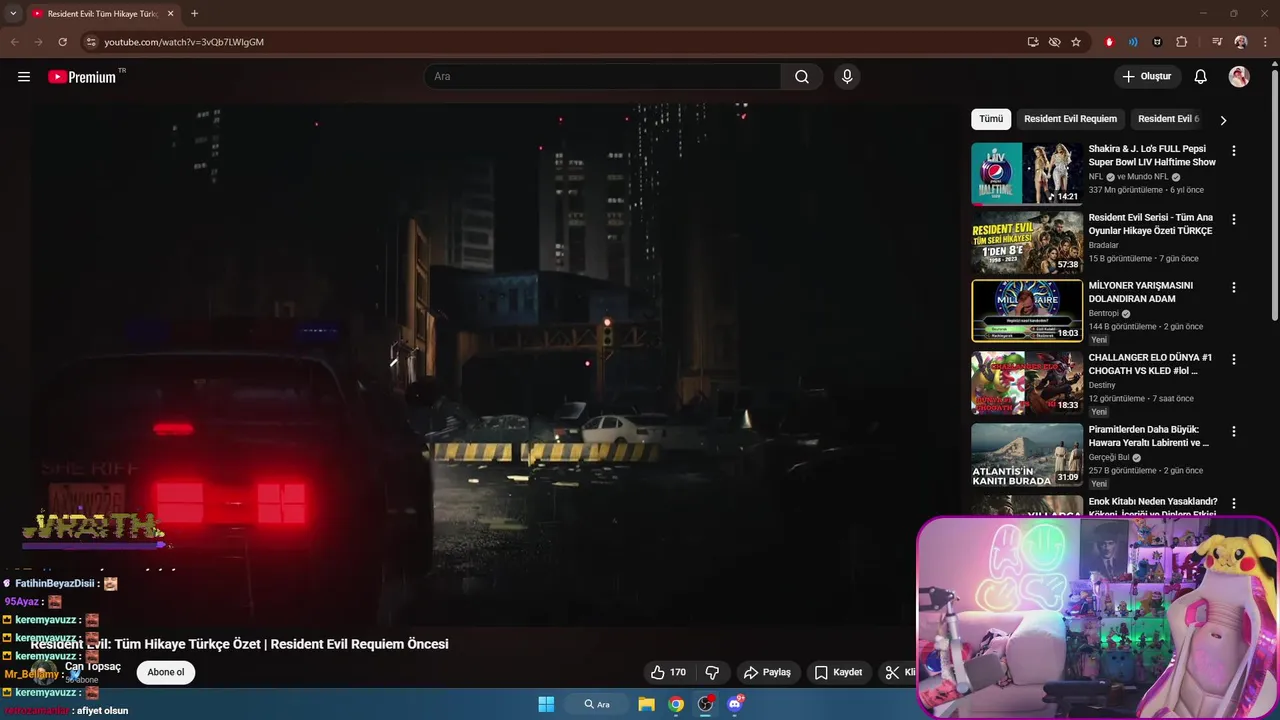Screen dimensions: 1280x720
Task: Click the red extension icon in toolbar
Action: pyautogui.click(x=1109, y=42)
